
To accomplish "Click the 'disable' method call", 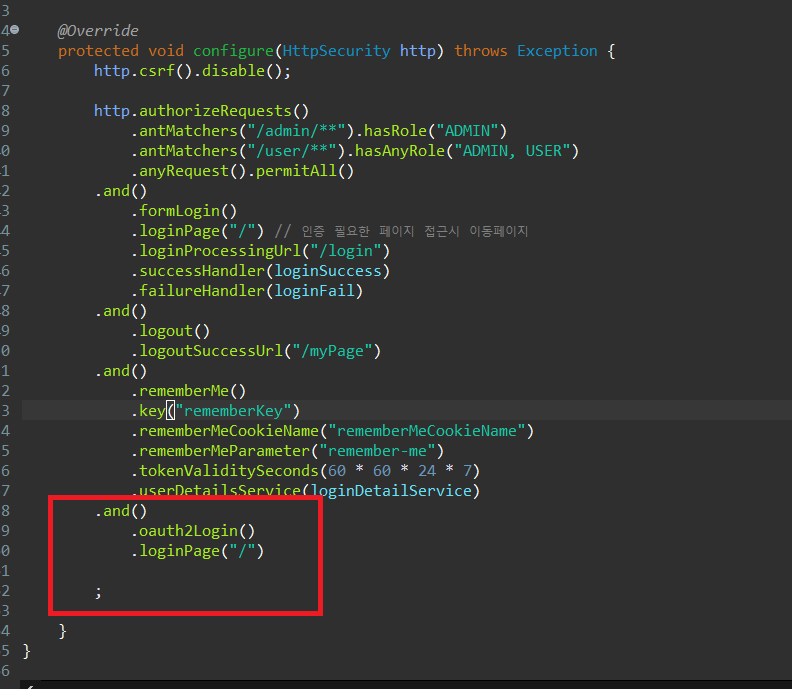I will [x=233, y=71].
